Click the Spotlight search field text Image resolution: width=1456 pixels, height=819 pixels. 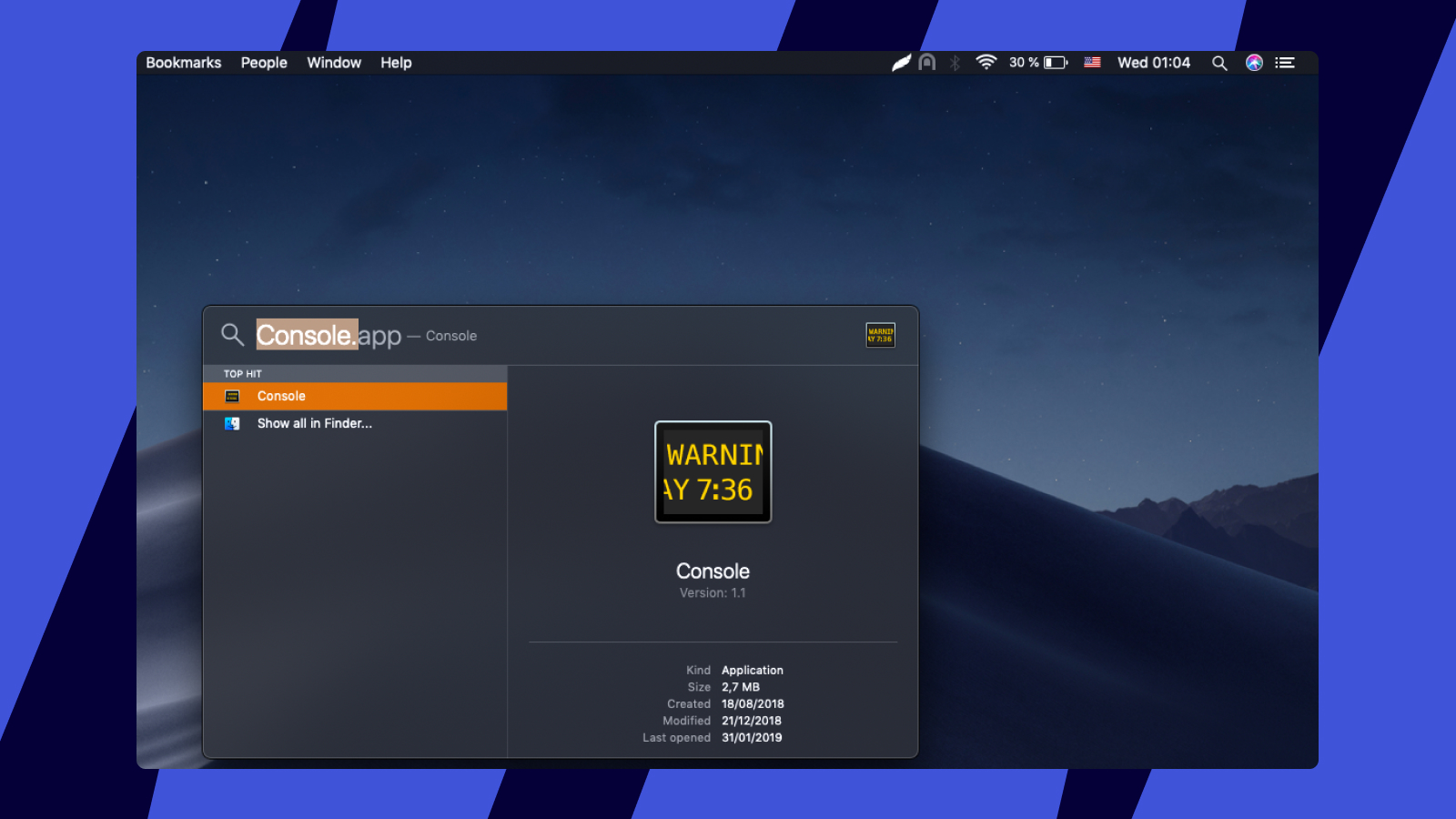[329, 335]
